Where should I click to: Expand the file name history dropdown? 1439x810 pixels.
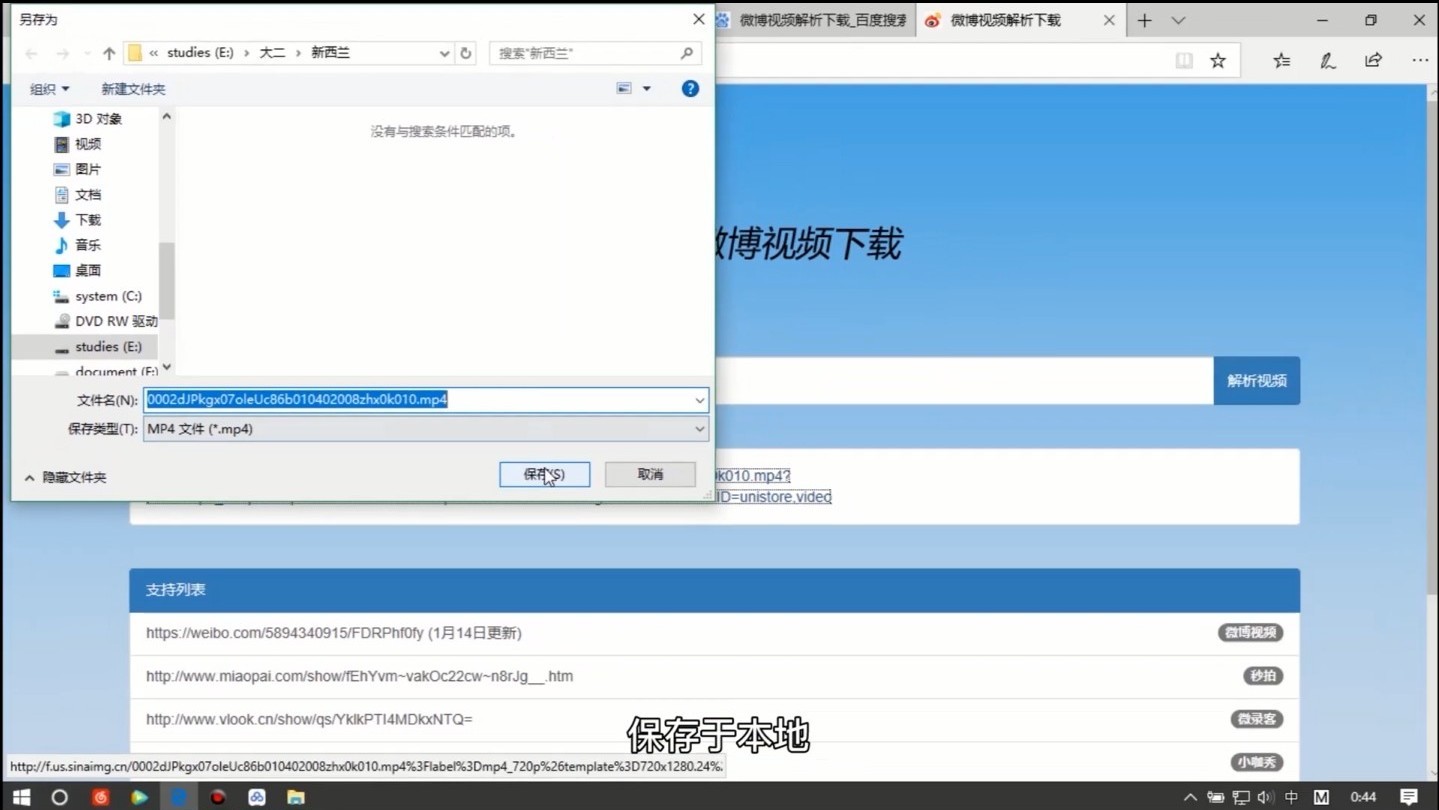700,399
